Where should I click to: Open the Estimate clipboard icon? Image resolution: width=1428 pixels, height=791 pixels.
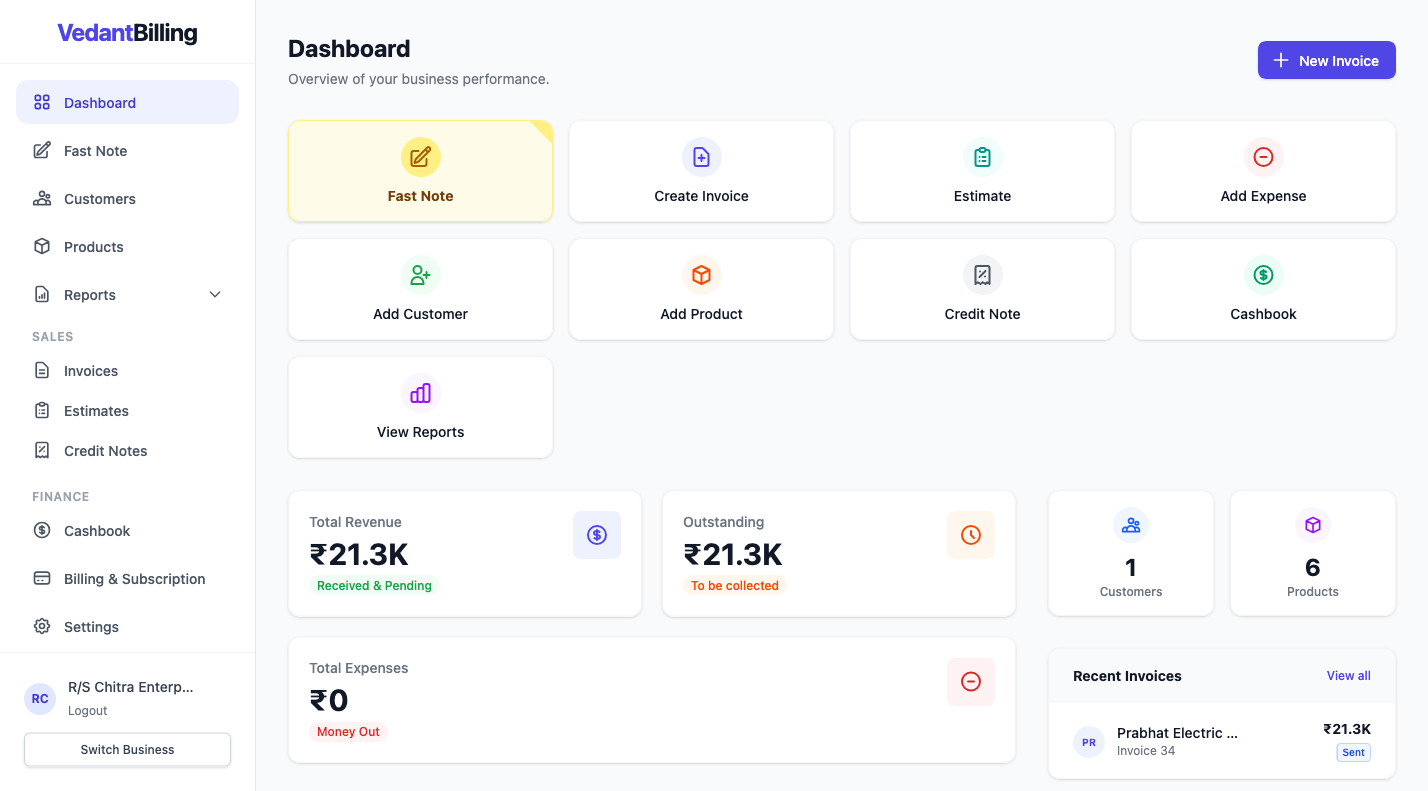coord(982,157)
